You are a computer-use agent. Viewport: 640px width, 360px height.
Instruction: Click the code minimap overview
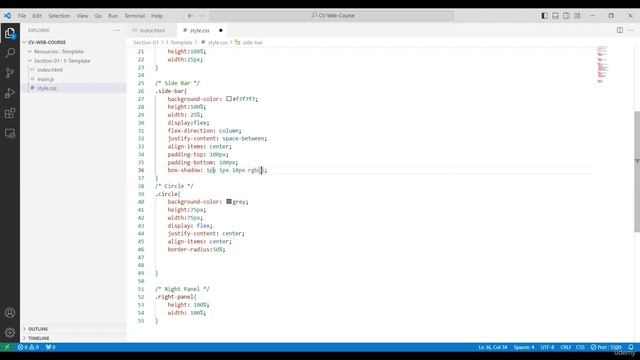602,64
